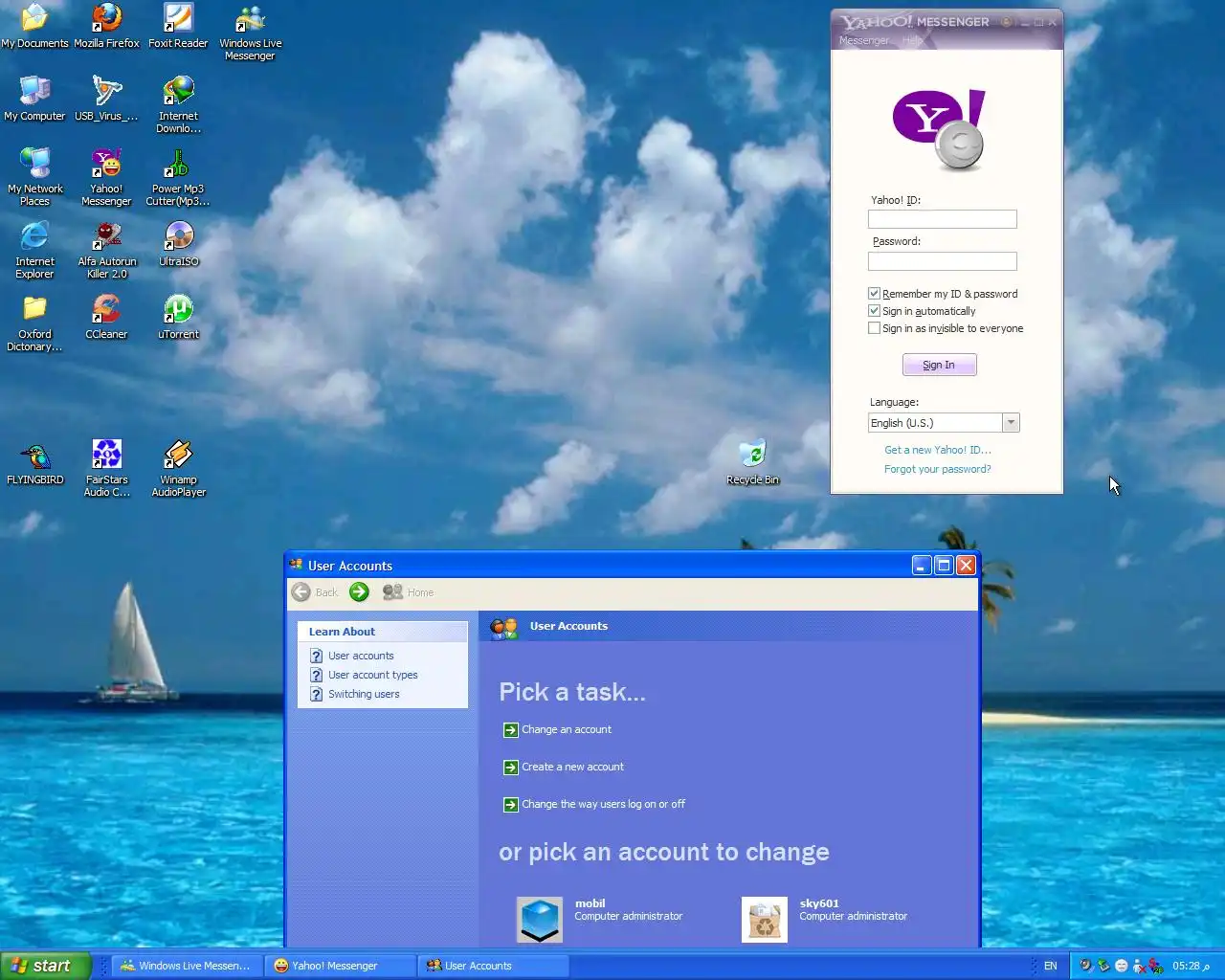Click the Sign In button
1225x980 pixels.
[939, 365]
